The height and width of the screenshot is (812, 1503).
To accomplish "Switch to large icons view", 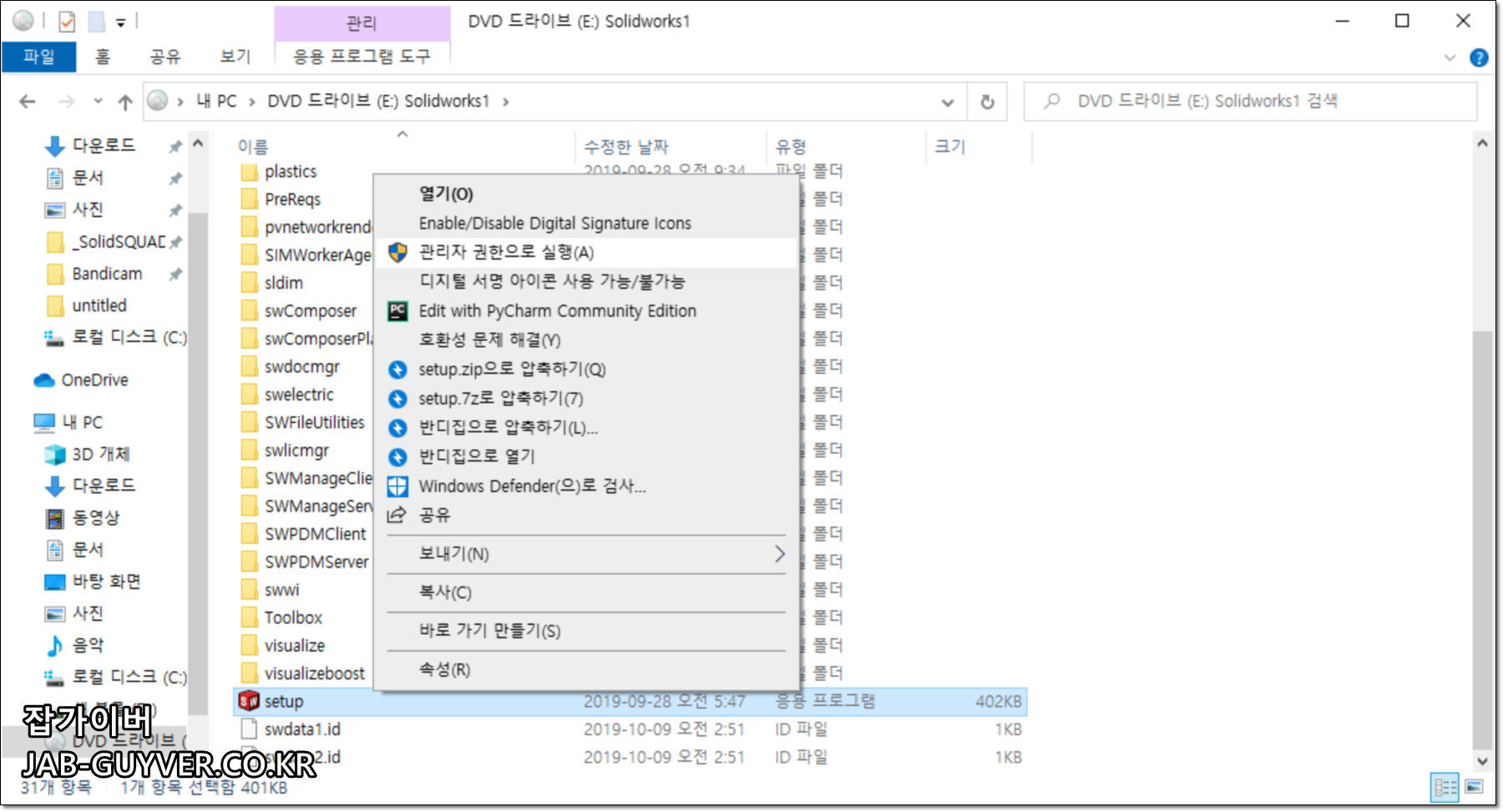I will click(1475, 787).
